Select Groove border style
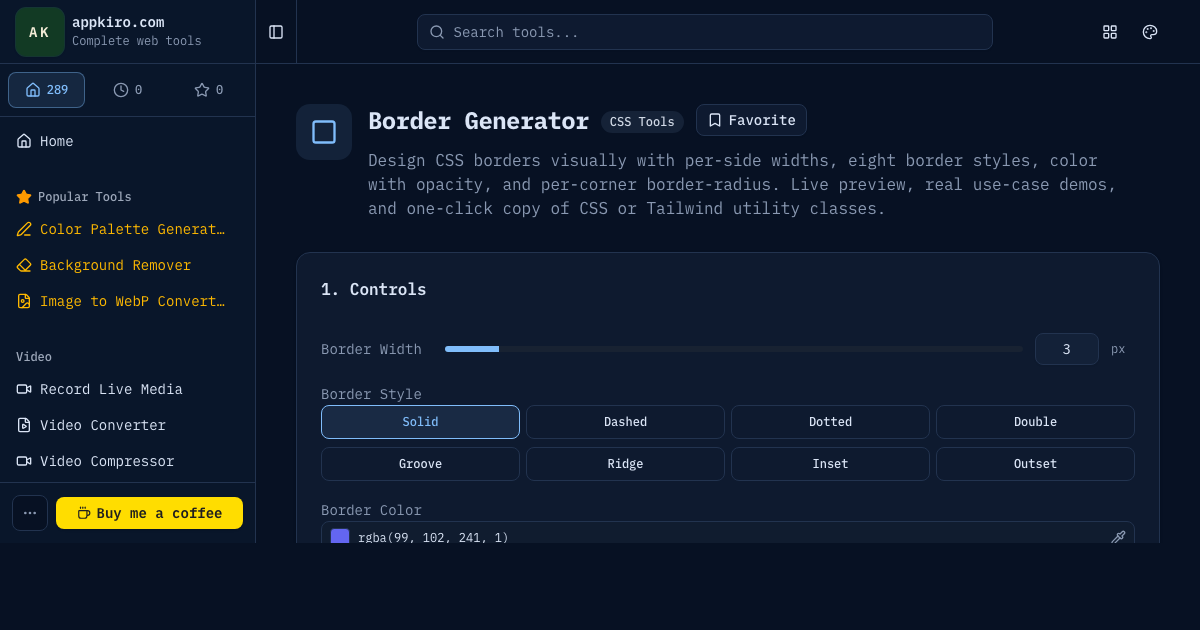Screen dimensions: 1200x630 [x=420, y=464]
